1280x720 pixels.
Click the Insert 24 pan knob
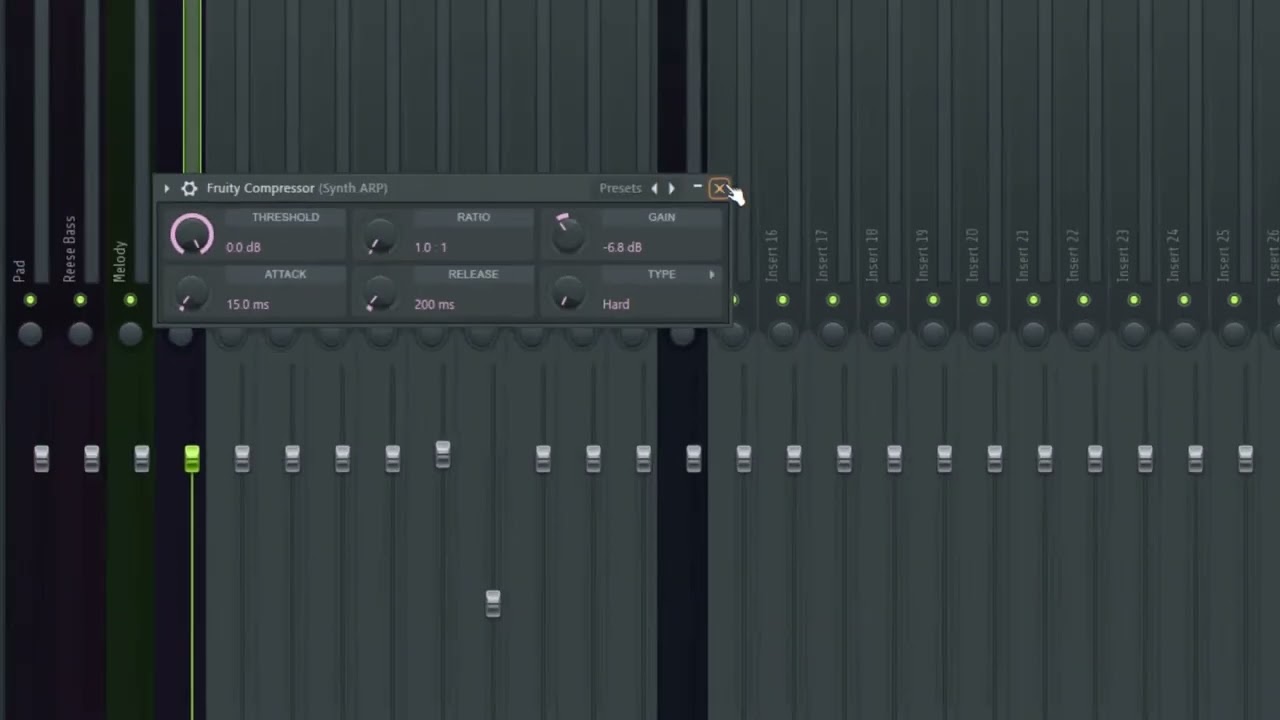pos(1184,334)
